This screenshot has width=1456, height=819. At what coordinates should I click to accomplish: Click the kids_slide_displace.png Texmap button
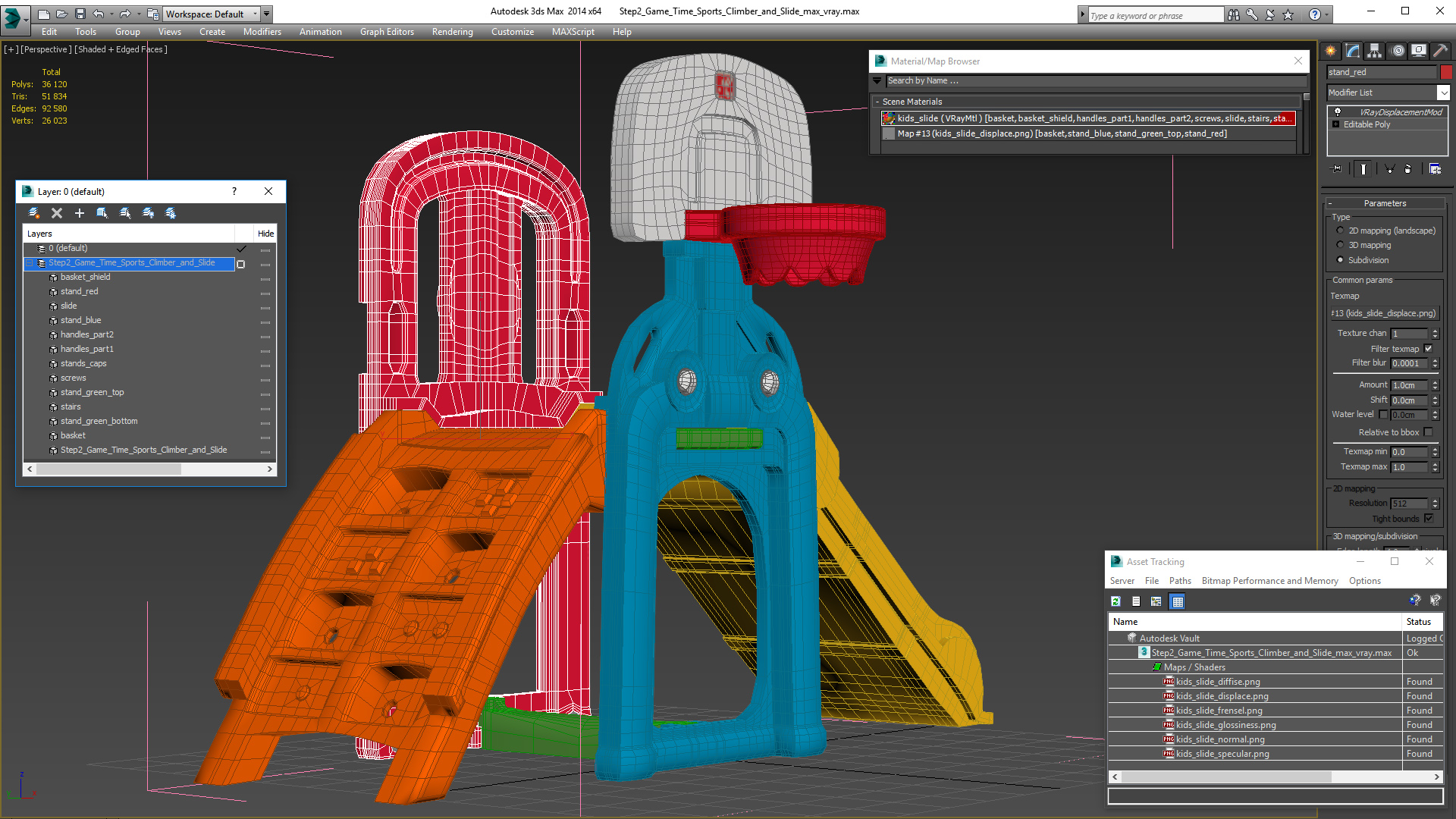pos(1384,313)
